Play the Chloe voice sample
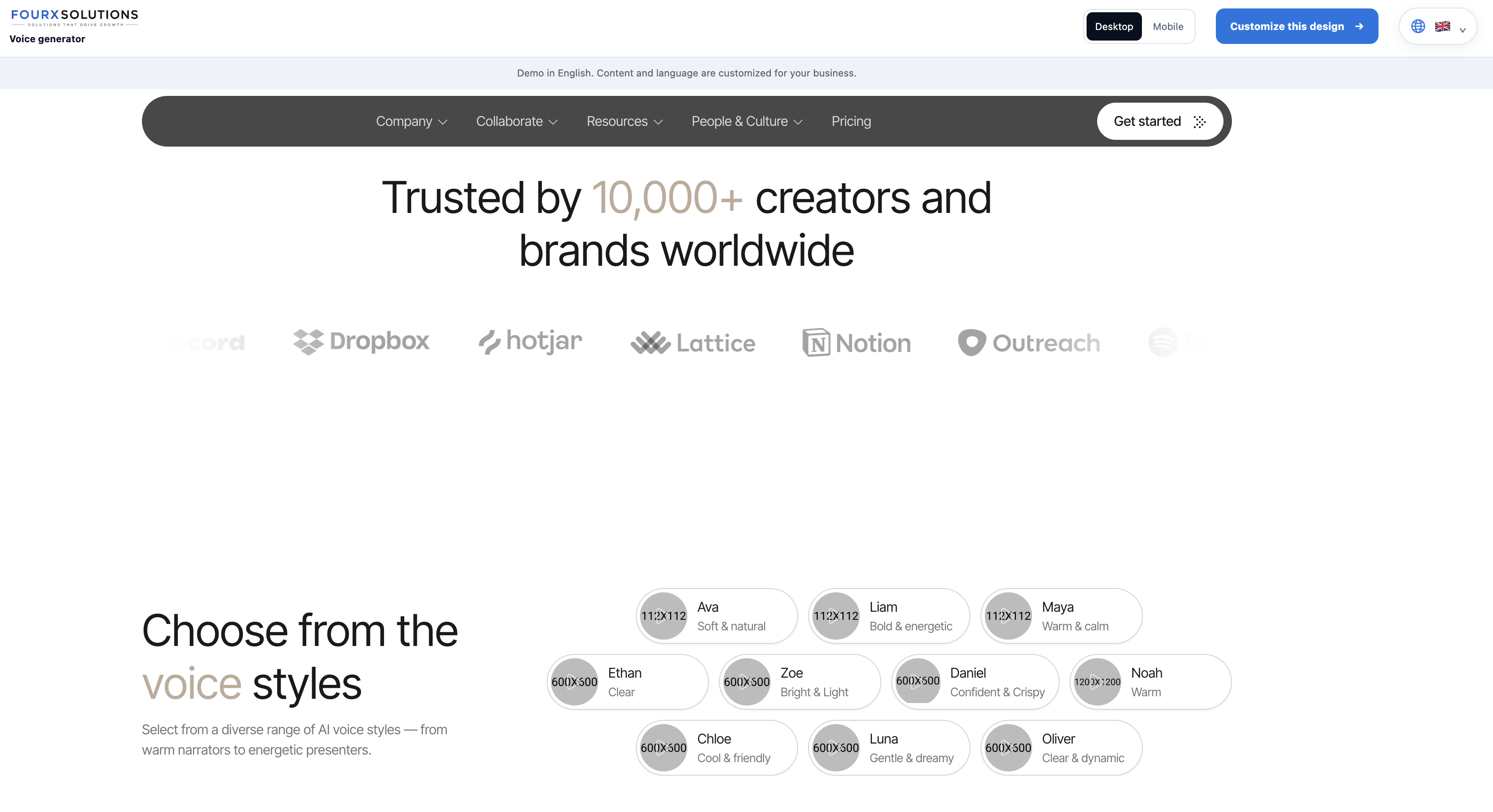1493x812 pixels. coord(663,748)
